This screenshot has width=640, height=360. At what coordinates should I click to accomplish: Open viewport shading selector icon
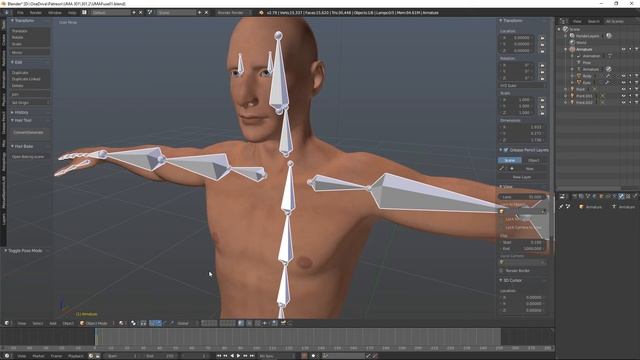pyautogui.click(x=121, y=323)
